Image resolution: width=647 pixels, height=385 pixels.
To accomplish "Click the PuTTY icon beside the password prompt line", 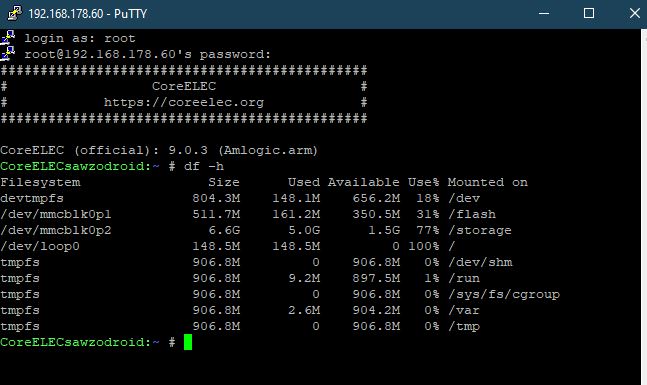I will pos(8,54).
